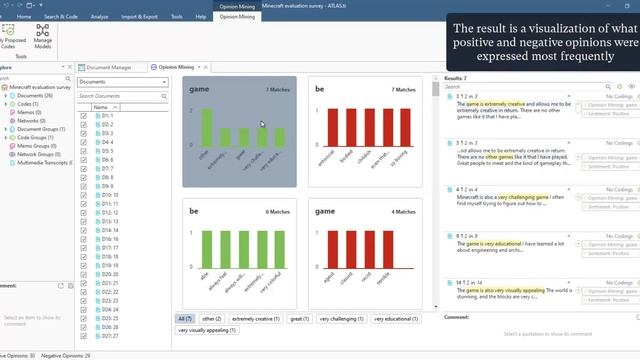
Task: Close the Explorer panel with its X icon
Action: [x=70, y=67]
